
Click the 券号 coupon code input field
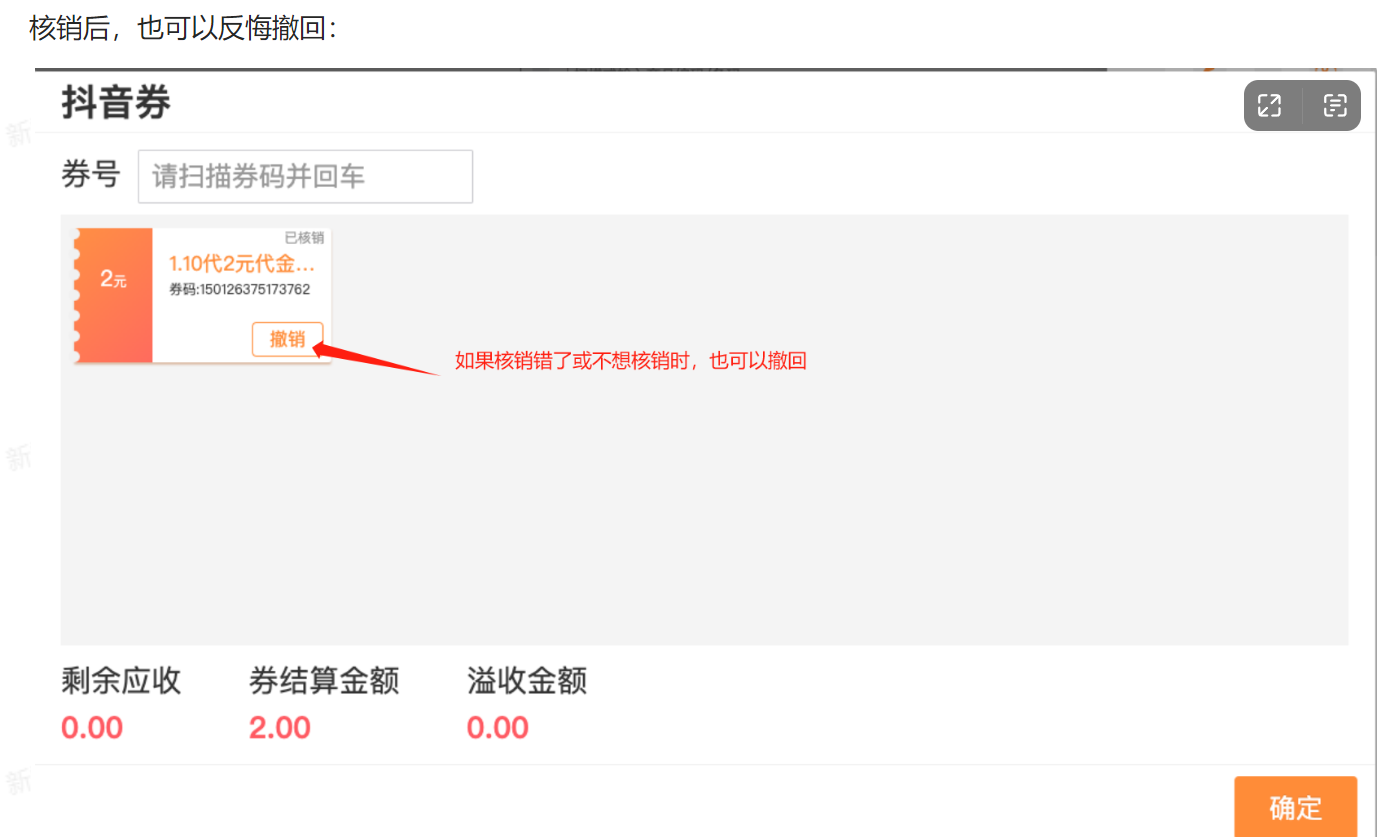coord(305,176)
